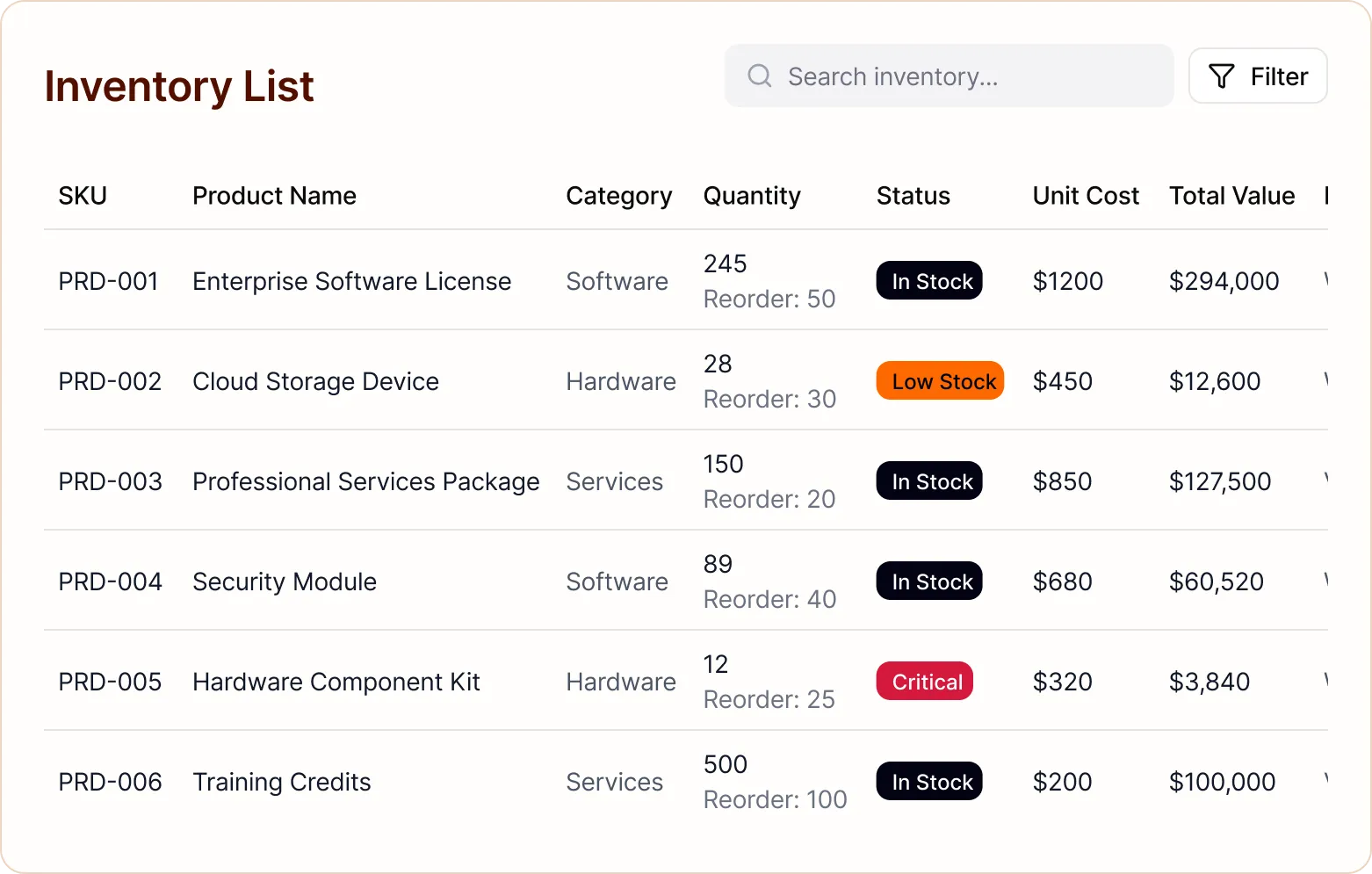The height and width of the screenshot is (874, 1372).
Task: Click the search magnifier icon
Action: [x=758, y=76]
